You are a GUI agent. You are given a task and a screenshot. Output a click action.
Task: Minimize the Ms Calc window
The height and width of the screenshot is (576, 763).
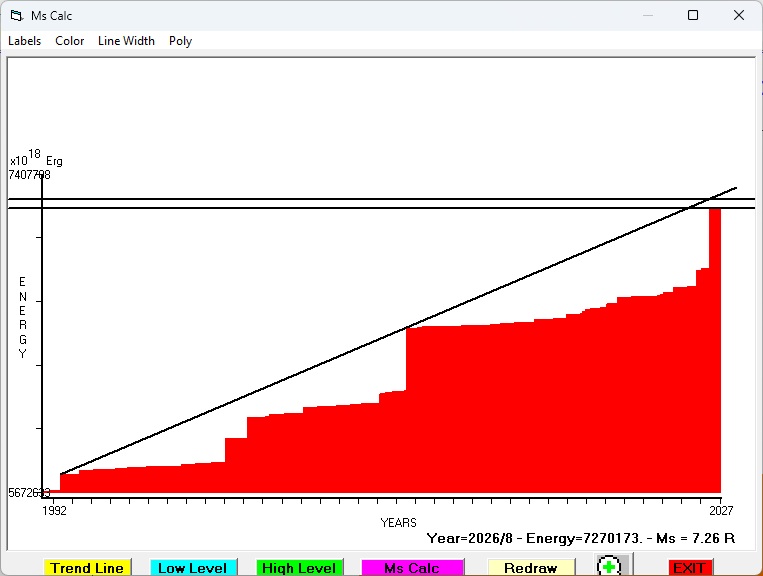tap(648, 16)
